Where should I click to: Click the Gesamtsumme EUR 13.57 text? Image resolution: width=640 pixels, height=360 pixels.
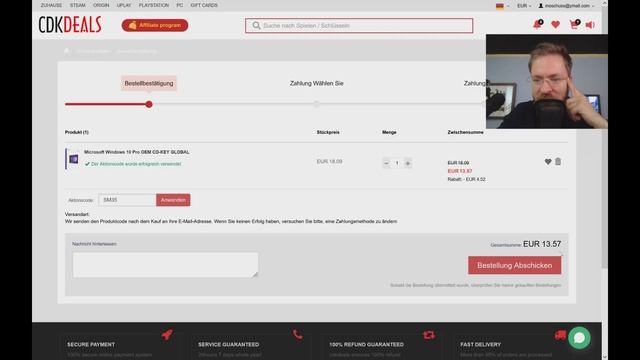coord(526,244)
